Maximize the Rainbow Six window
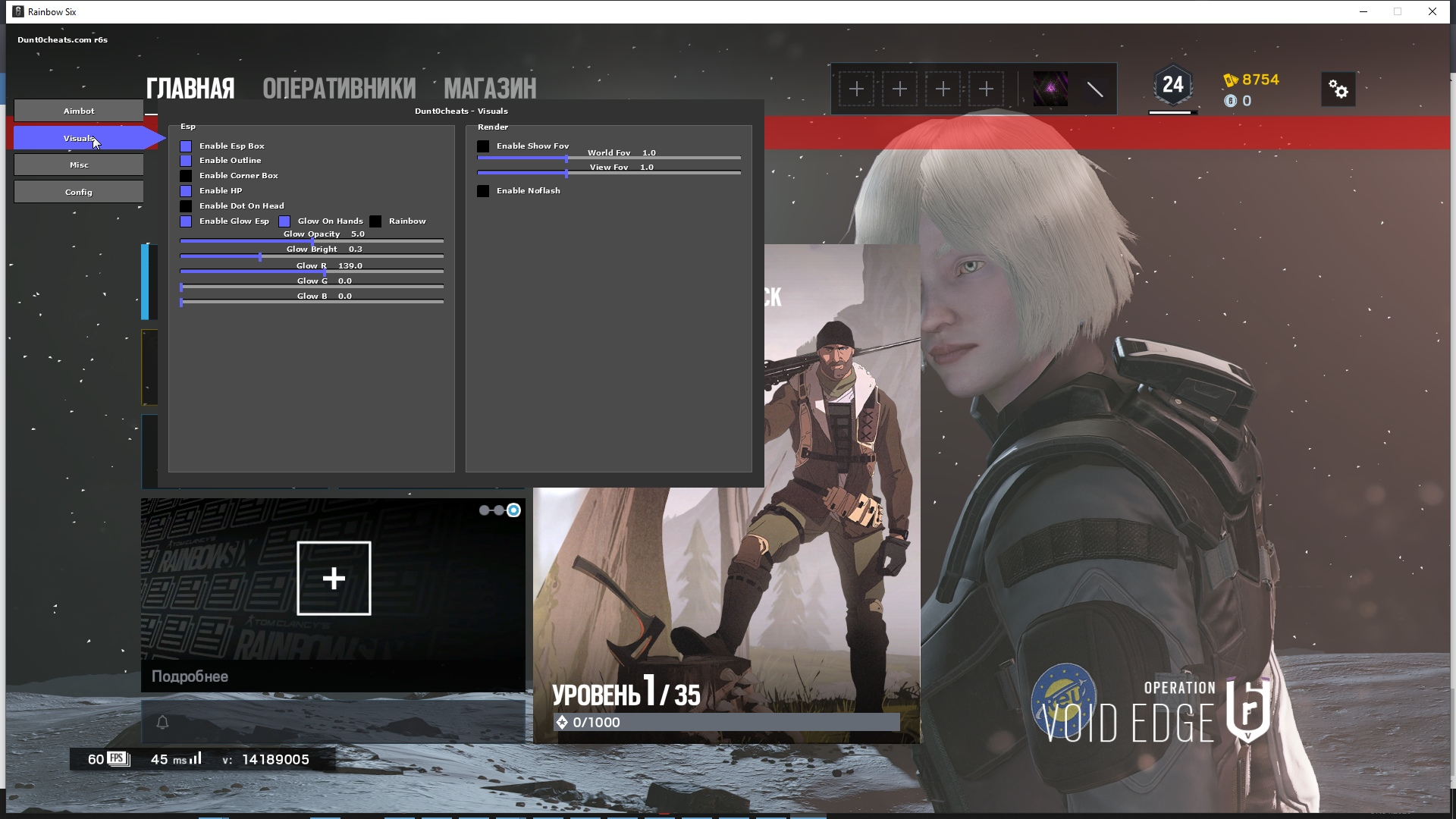Viewport: 1456px width, 819px height. (x=1398, y=11)
